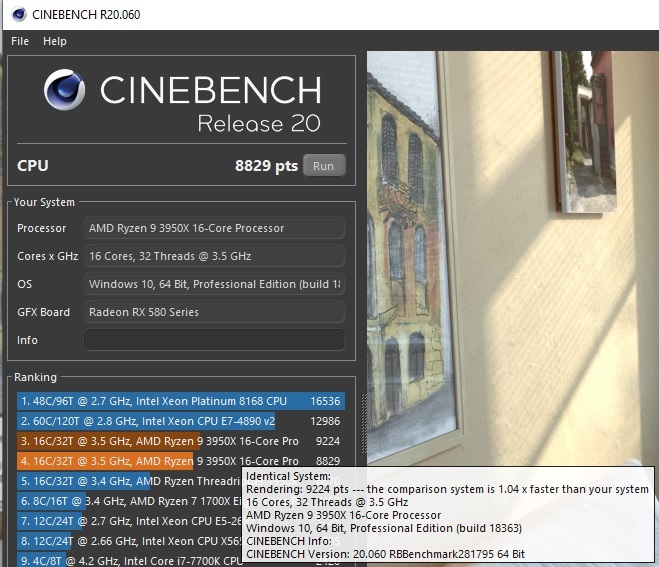Open the Help menu

[x=55, y=41]
